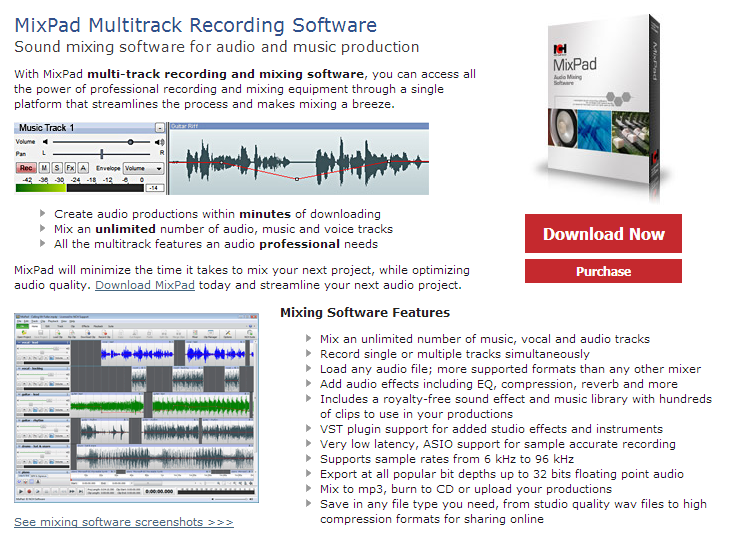Click the Volume slider knob
Image resolution: width=738 pixels, height=560 pixels.
tap(130, 142)
